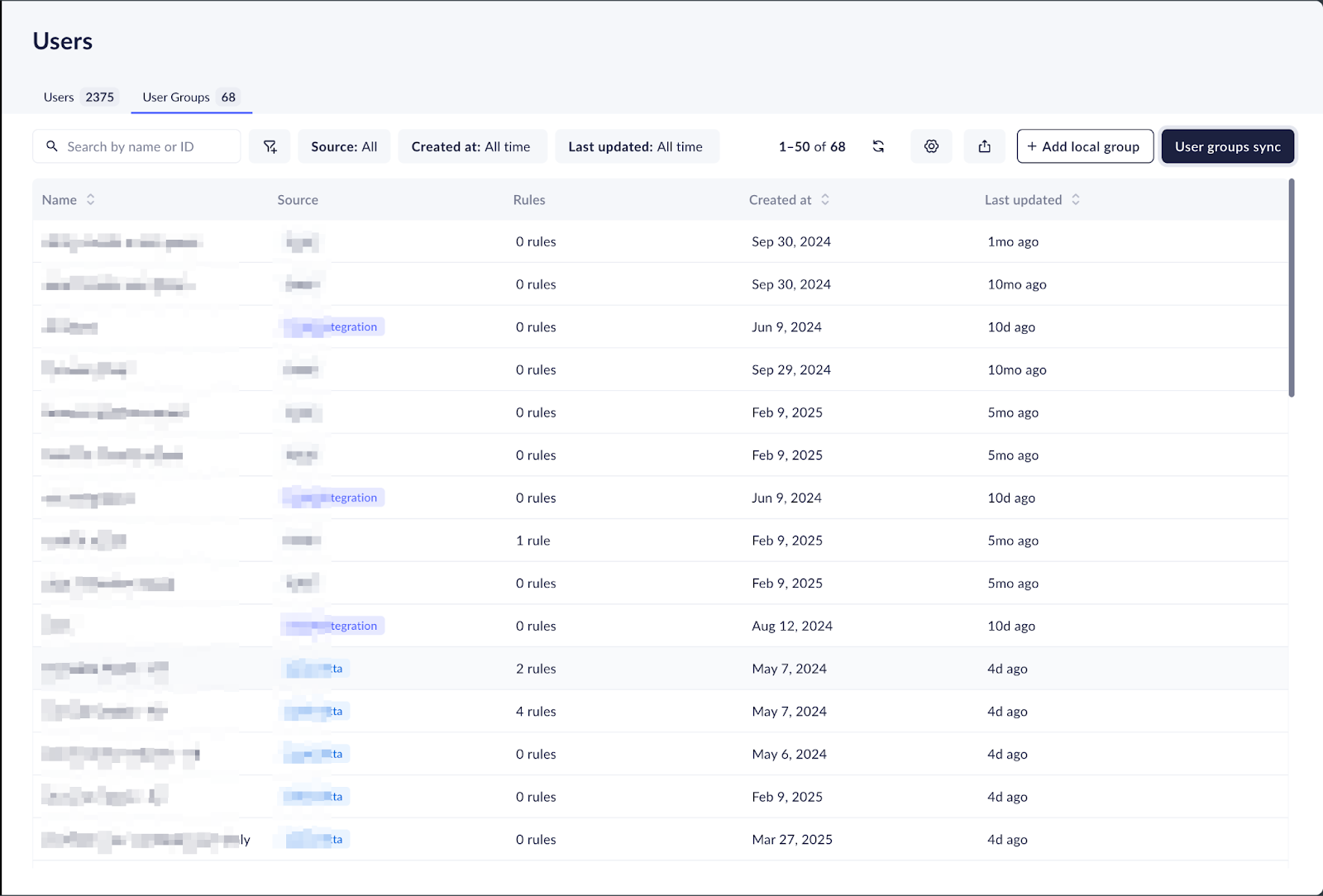This screenshot has height=896, width=1323.
Task: Click the export share icon
Action: tap(984, 146)
